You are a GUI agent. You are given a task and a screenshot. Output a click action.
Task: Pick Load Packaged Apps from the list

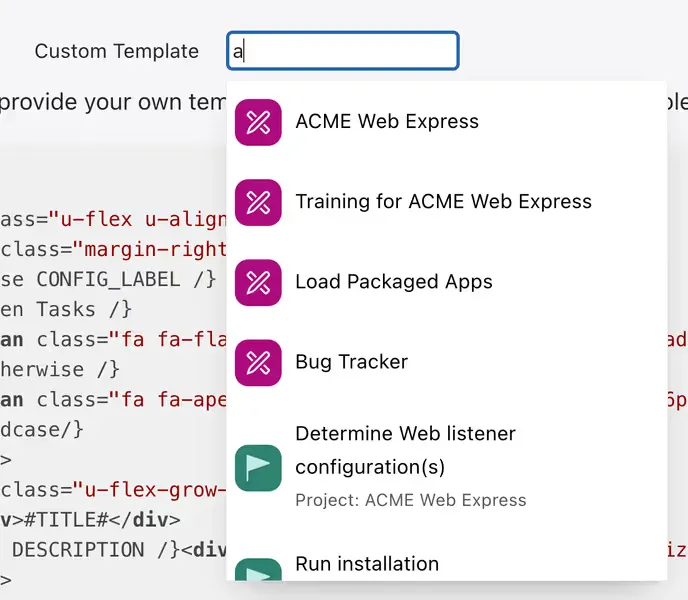(447, 283)
